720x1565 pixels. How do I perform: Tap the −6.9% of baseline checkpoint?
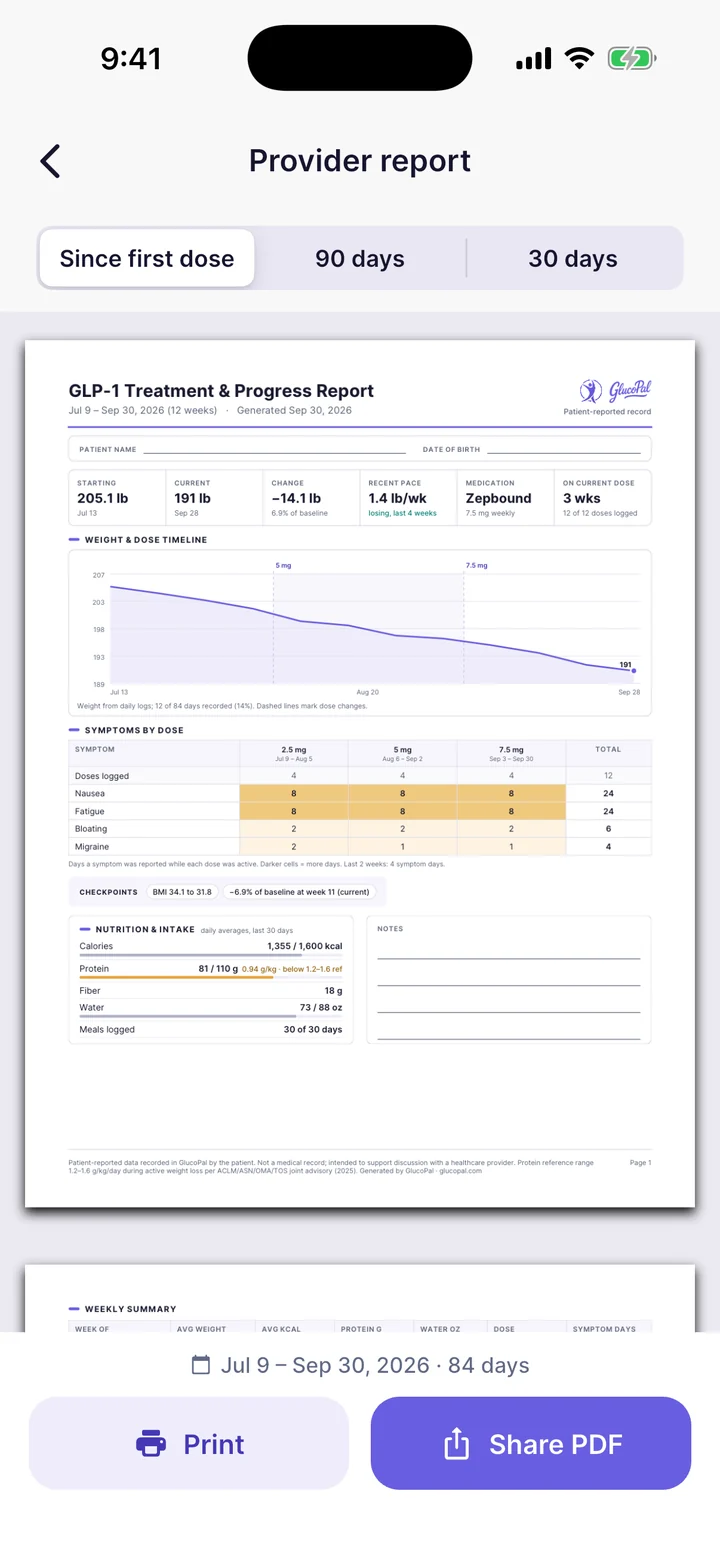point(299,891)
